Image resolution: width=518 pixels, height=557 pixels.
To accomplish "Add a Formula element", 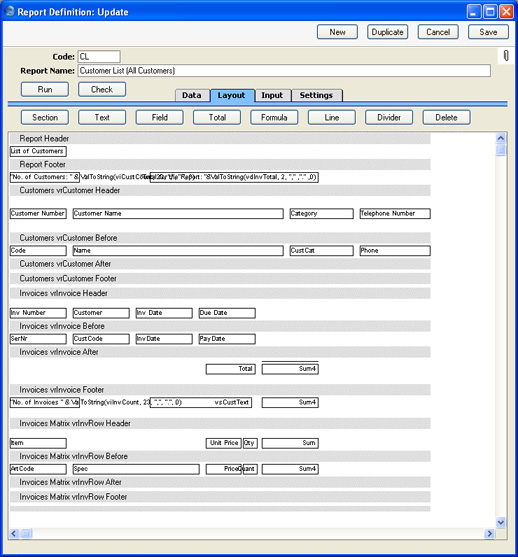I will [274, 118].
